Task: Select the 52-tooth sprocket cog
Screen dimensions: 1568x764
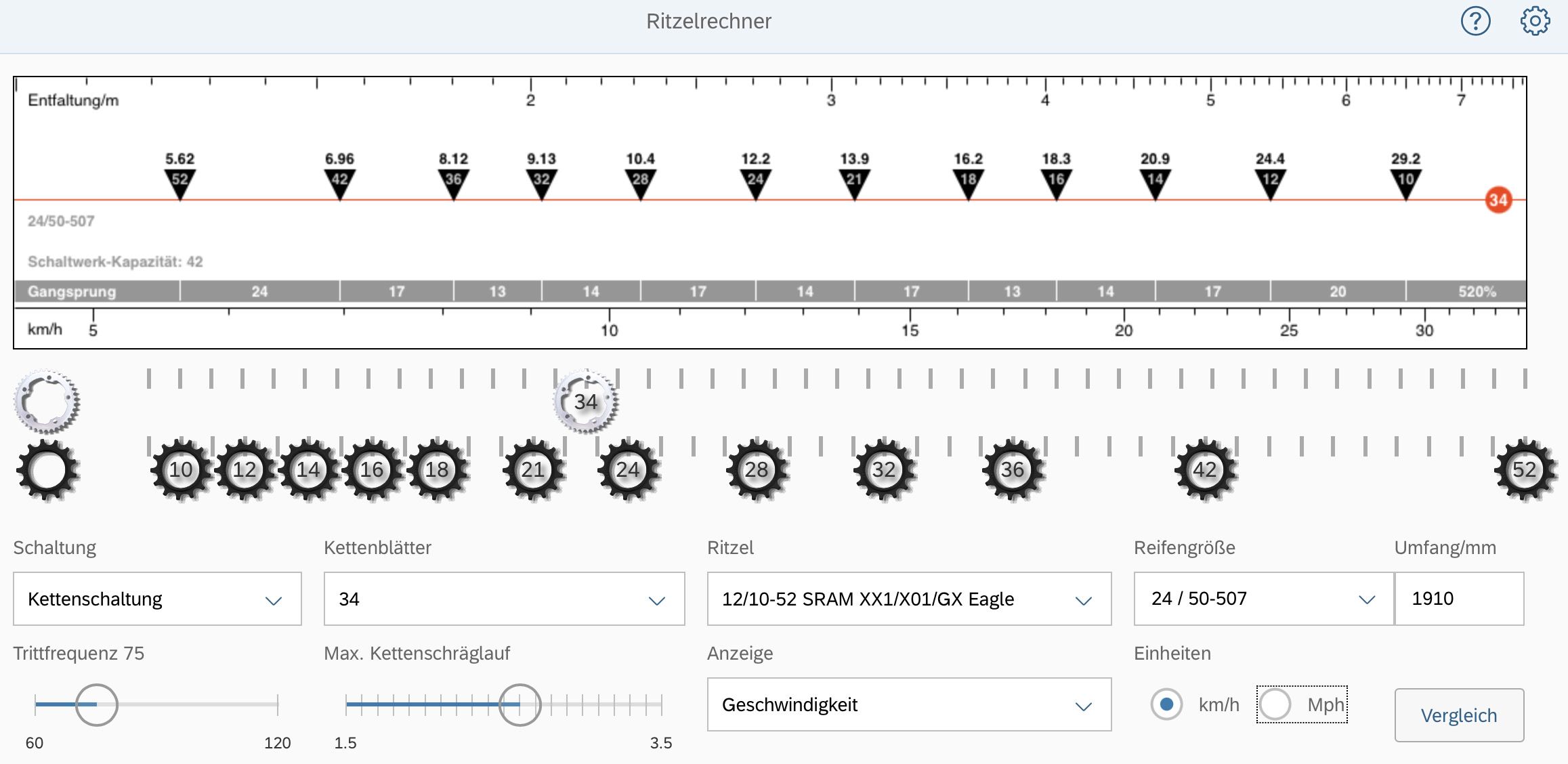Action: coord(1524,470)
